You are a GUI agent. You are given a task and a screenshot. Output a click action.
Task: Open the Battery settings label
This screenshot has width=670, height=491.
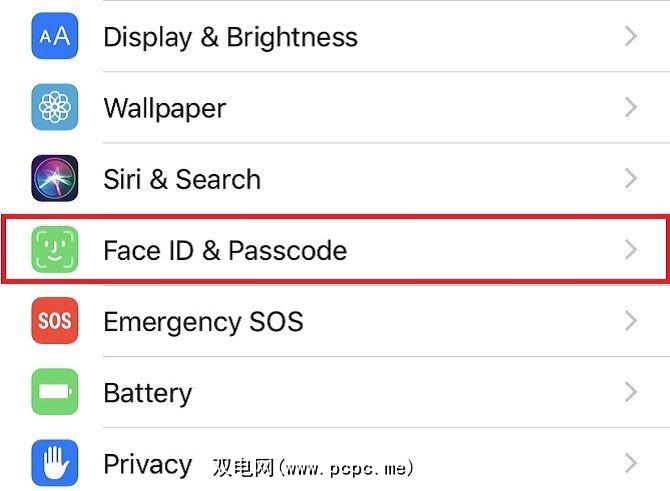tap(147, 392)
